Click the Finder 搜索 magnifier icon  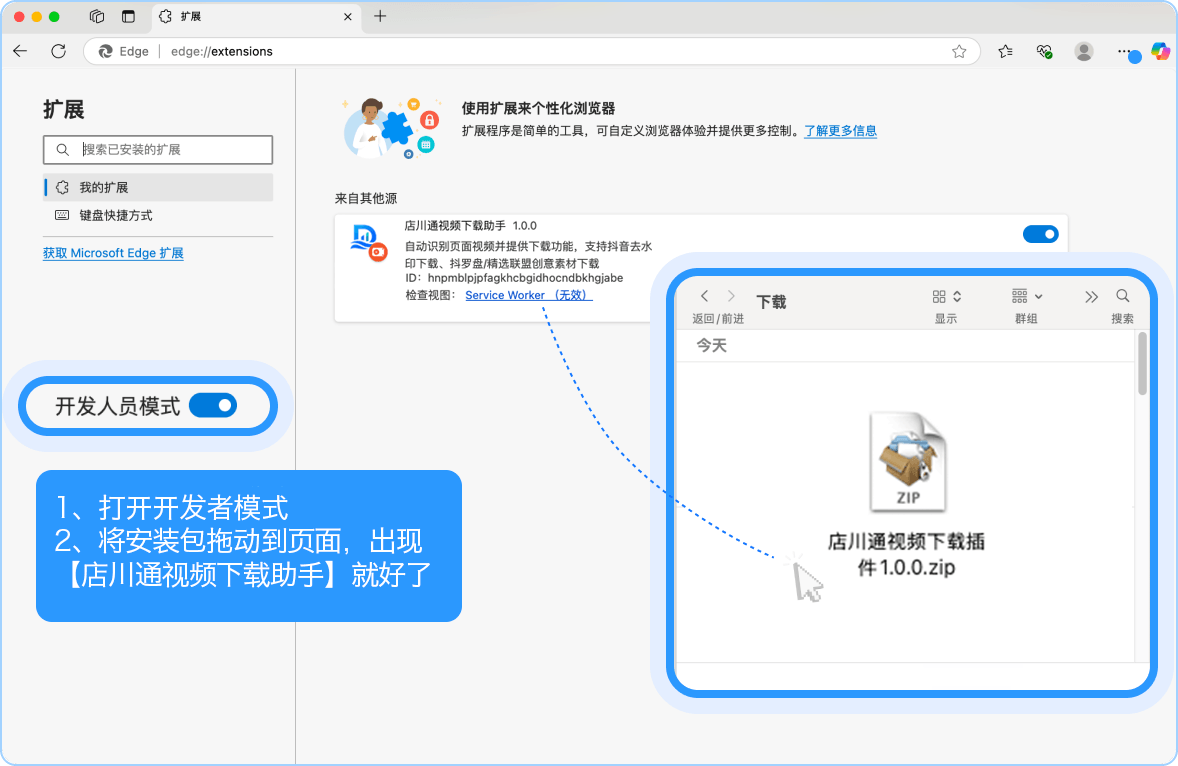[x=1122, y=296]
